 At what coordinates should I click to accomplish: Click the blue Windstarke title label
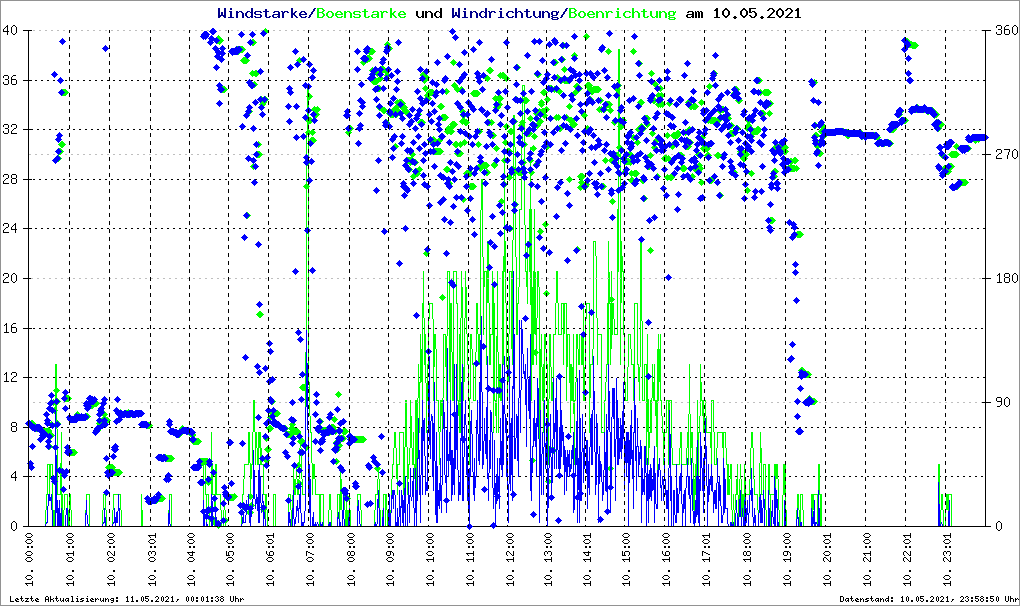tap(265, 14)
